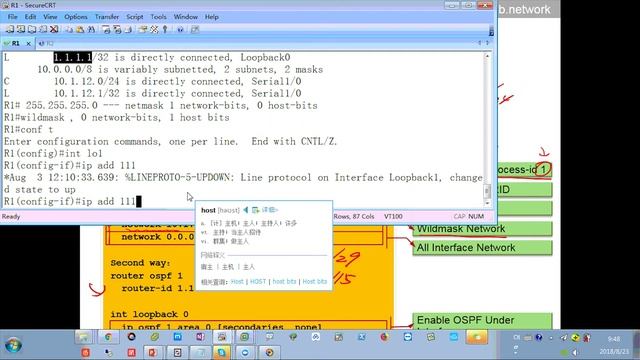Click the first 'host bits' related link
640x360 pixels.
[284, 282]
